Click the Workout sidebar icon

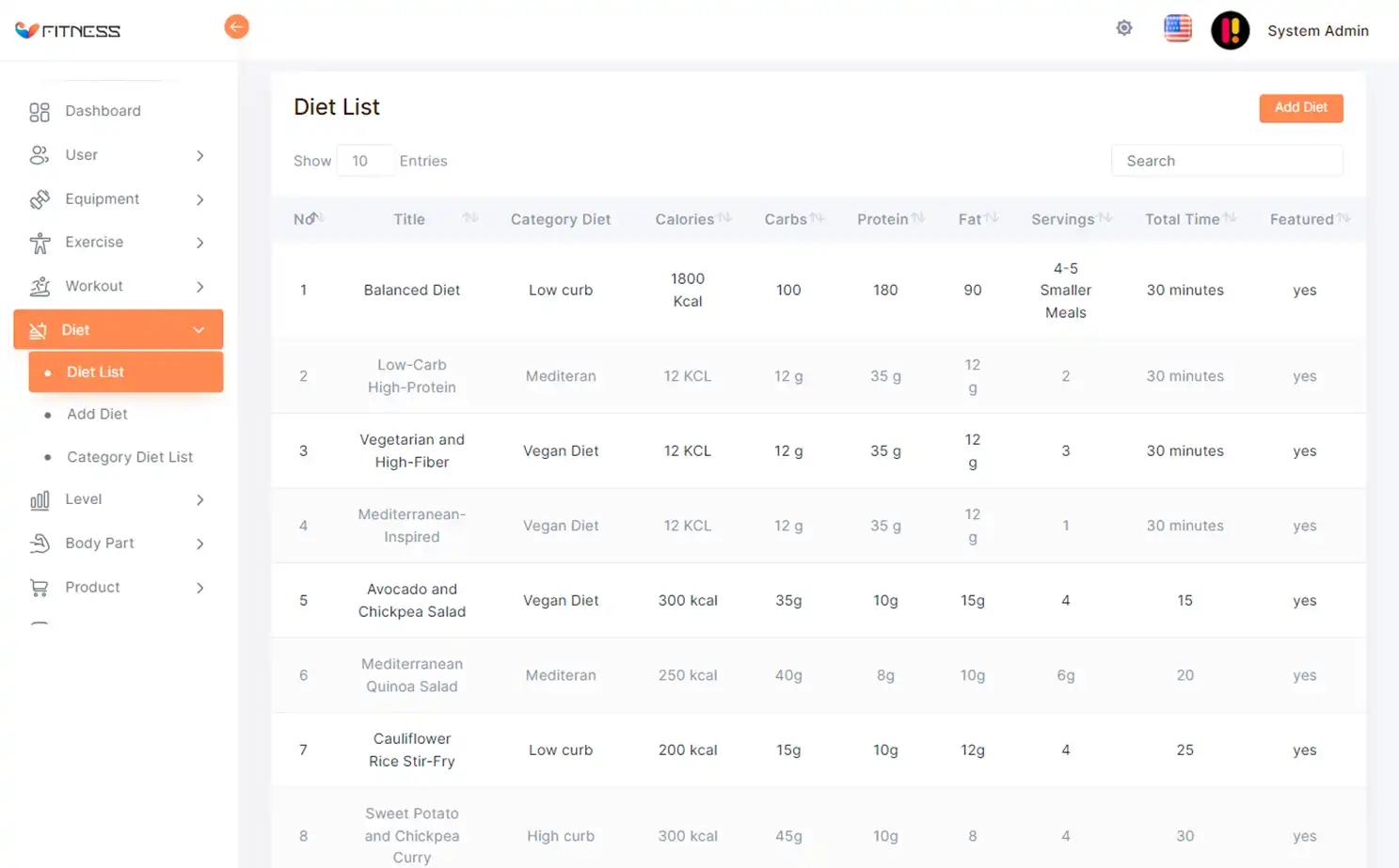coord(40,287)
